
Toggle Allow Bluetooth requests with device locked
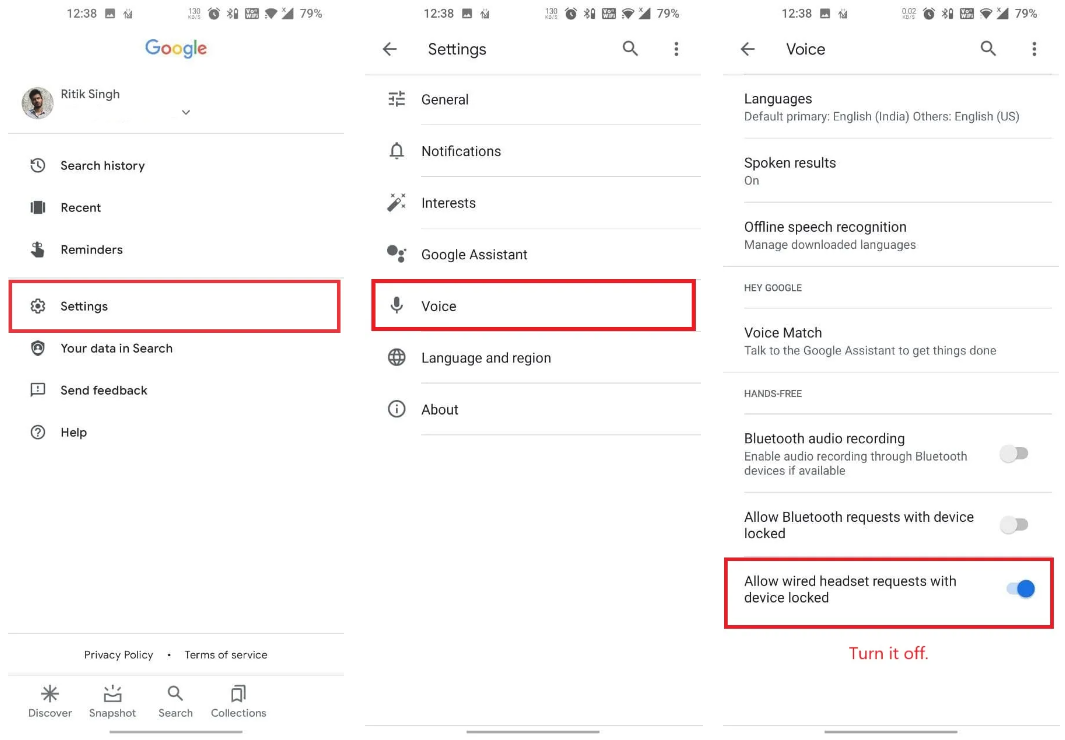tap(1014, 525)
